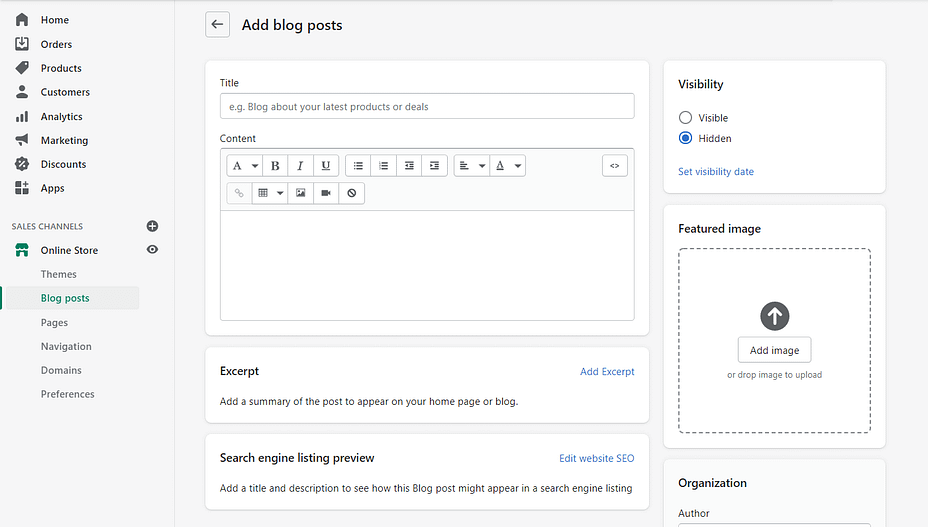The width and height of the screenshot is (928, 527).
Task: Open the text alignment dropdown
Action: pyautogui.click(x=472, y=166)
